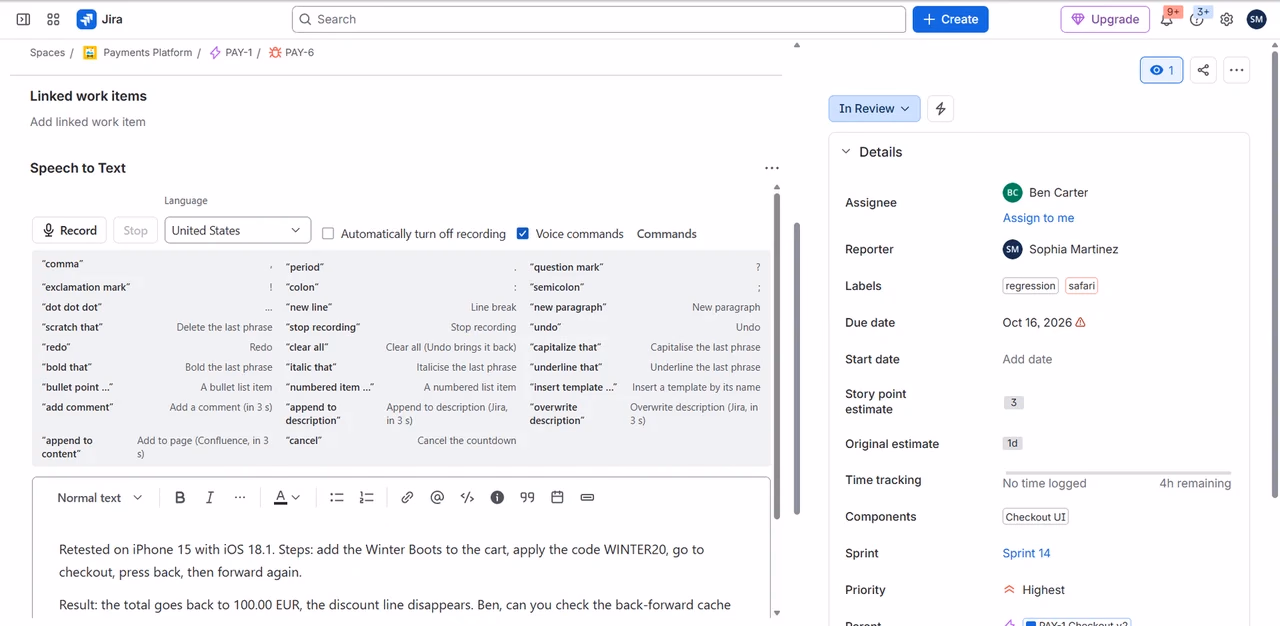Click the original estimate 1d
This screenshot has width=1280, height=626.
[1013, 443]
